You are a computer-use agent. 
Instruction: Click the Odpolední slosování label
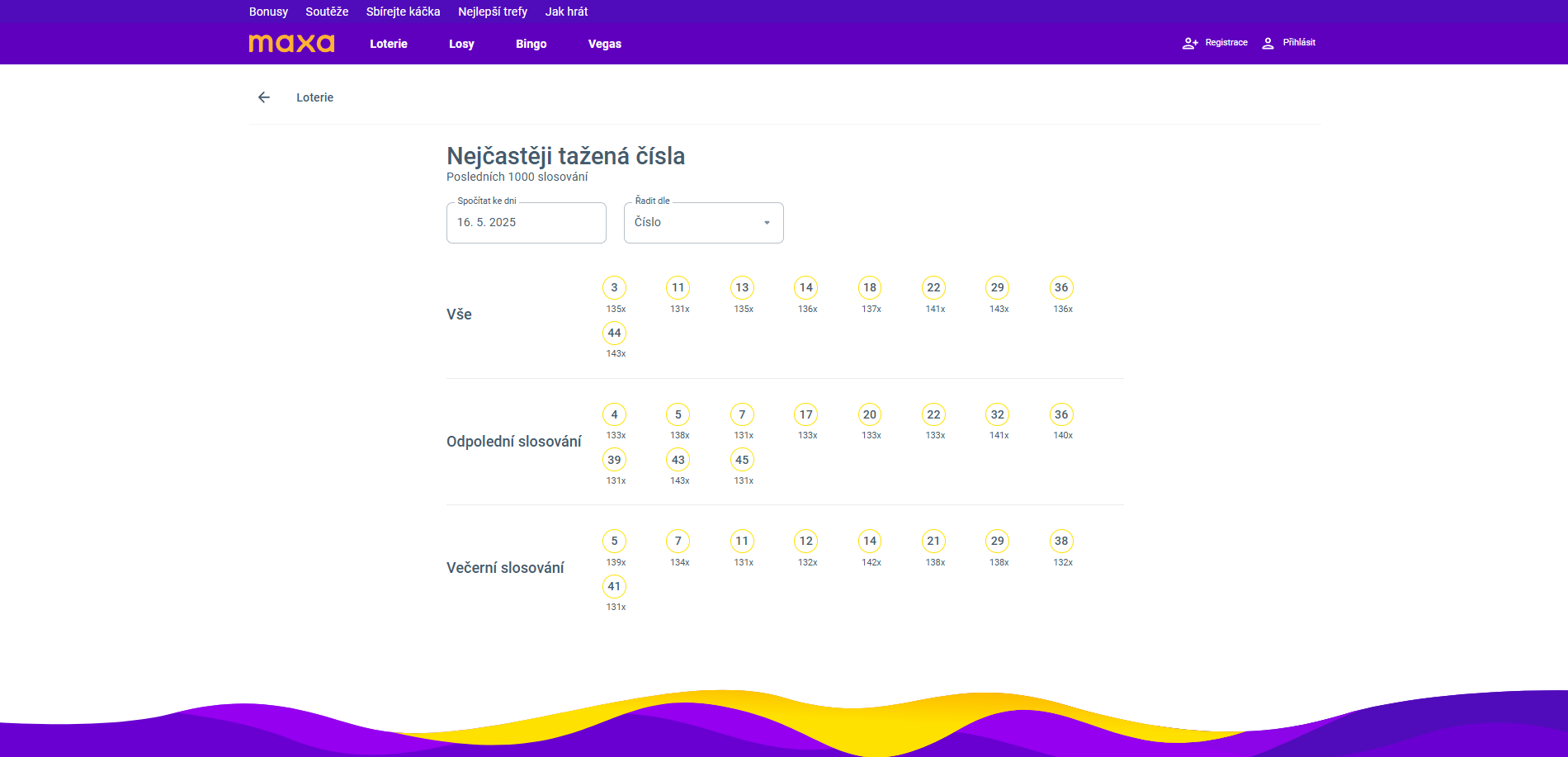514,442
